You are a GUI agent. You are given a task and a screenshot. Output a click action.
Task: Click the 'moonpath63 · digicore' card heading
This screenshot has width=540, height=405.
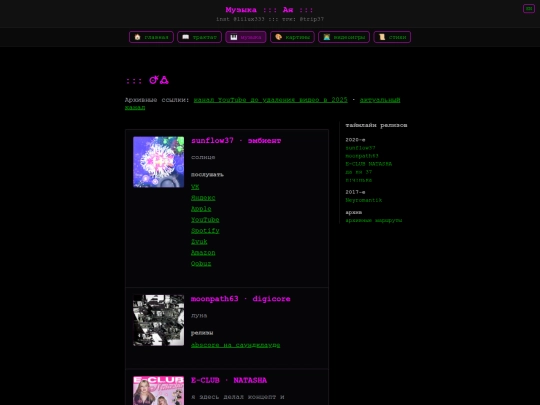click(241, 299)
